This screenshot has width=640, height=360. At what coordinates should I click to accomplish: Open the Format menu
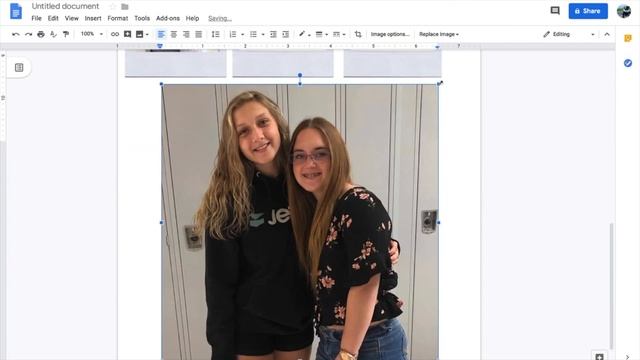click(118, 18)
